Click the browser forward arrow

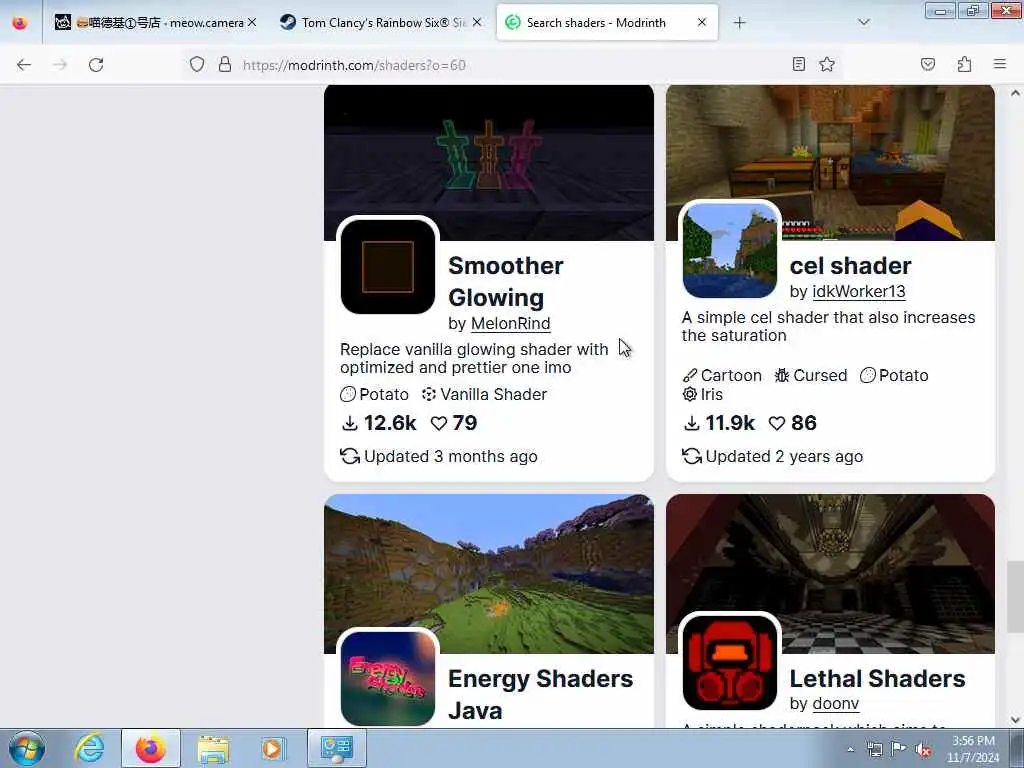(x=60, y=65)
